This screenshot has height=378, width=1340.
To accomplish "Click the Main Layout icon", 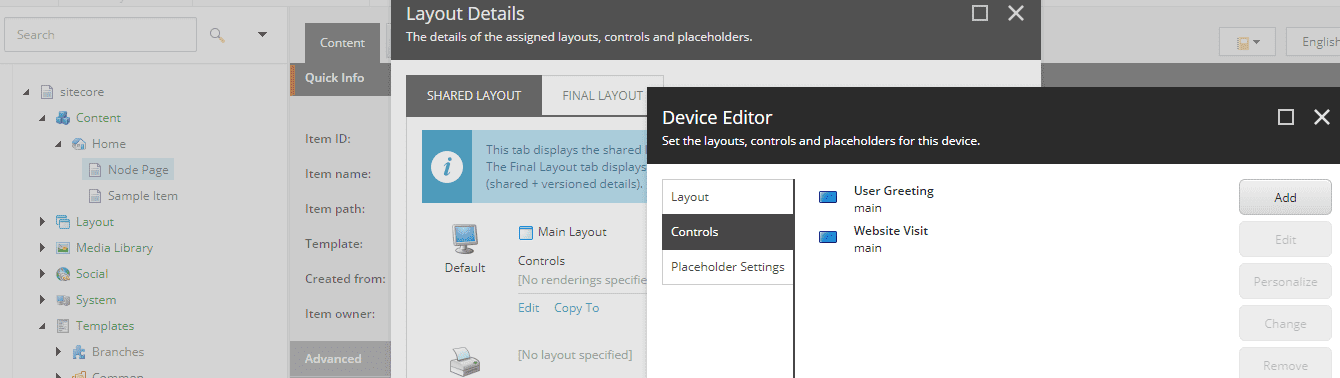I will point(526,232).
